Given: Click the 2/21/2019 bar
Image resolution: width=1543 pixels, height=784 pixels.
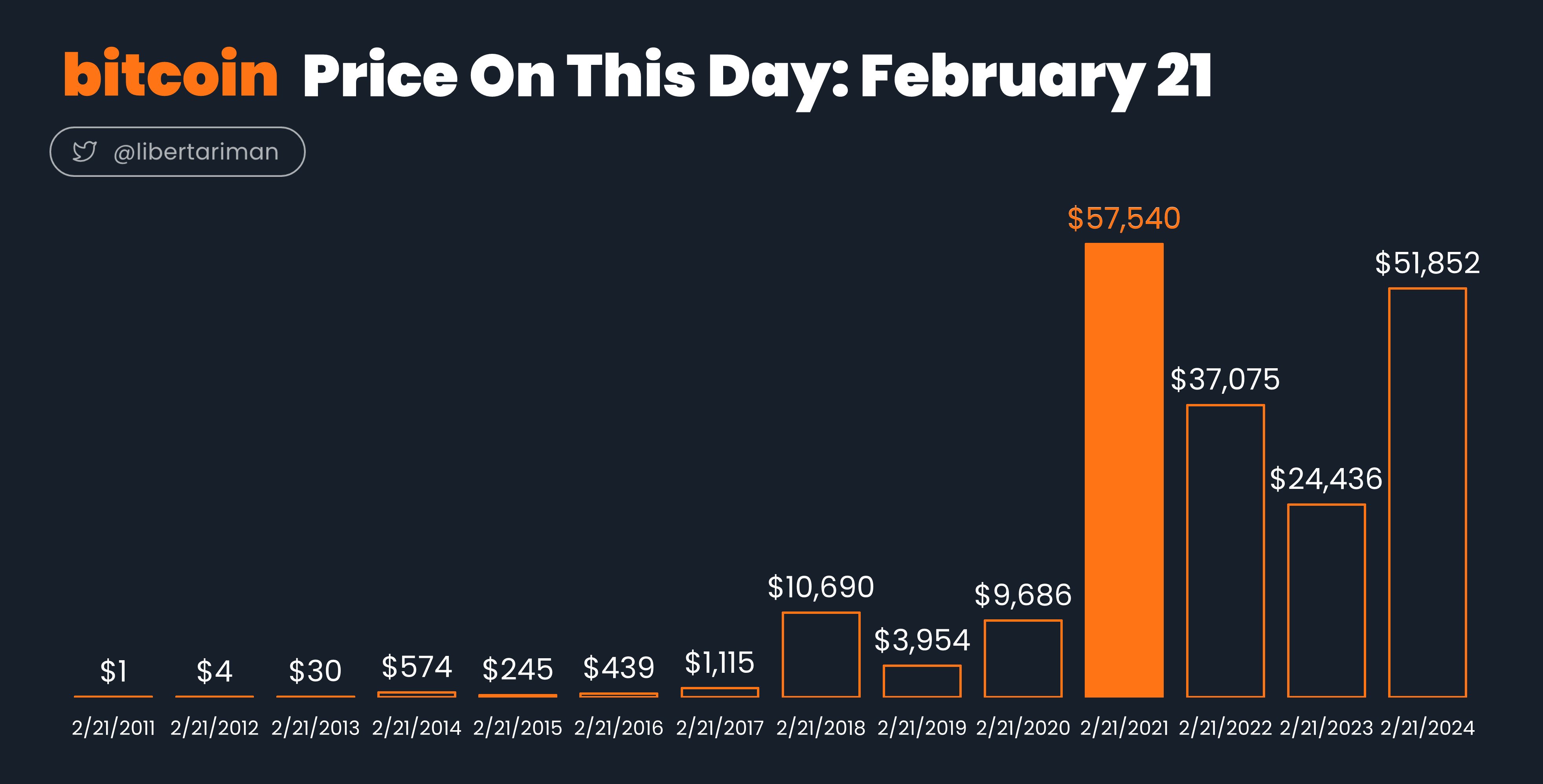Looking at the screenshot, I should pos(922,681).
